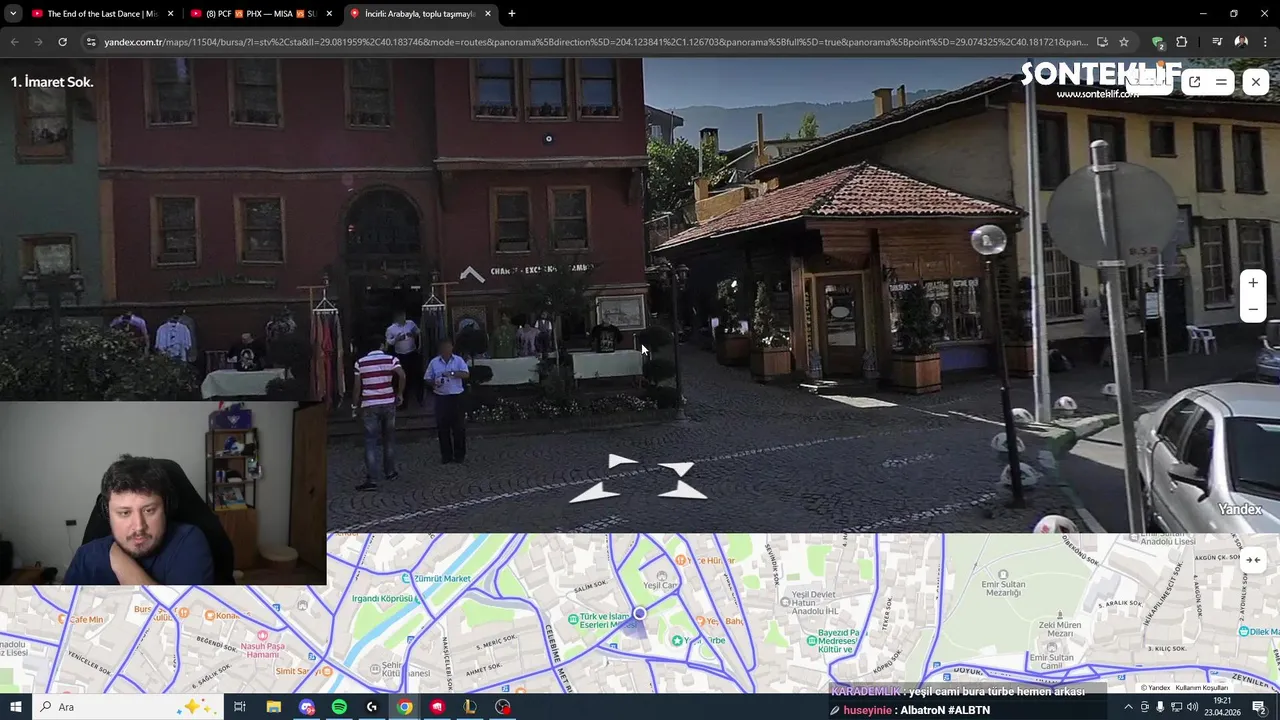This screenshot has height=720, width=1280.
Task: Zoom in the panorama with plus button
Action: pos(1253,283)
